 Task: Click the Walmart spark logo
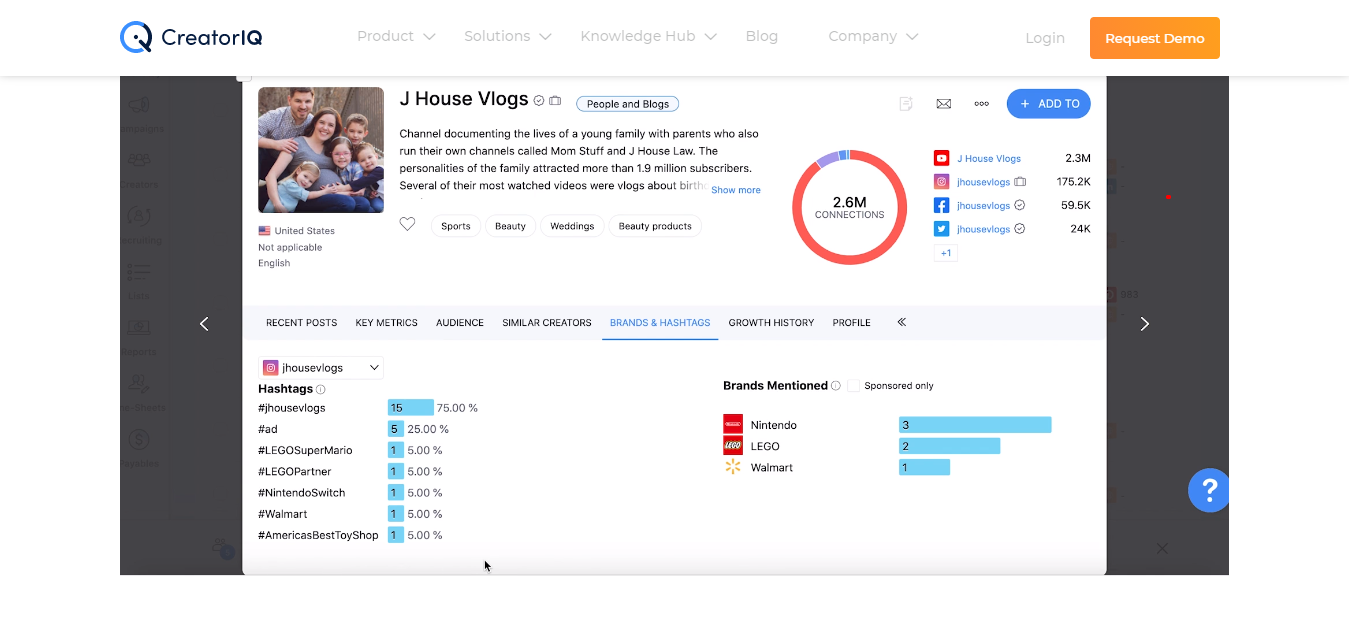[733, 467]
